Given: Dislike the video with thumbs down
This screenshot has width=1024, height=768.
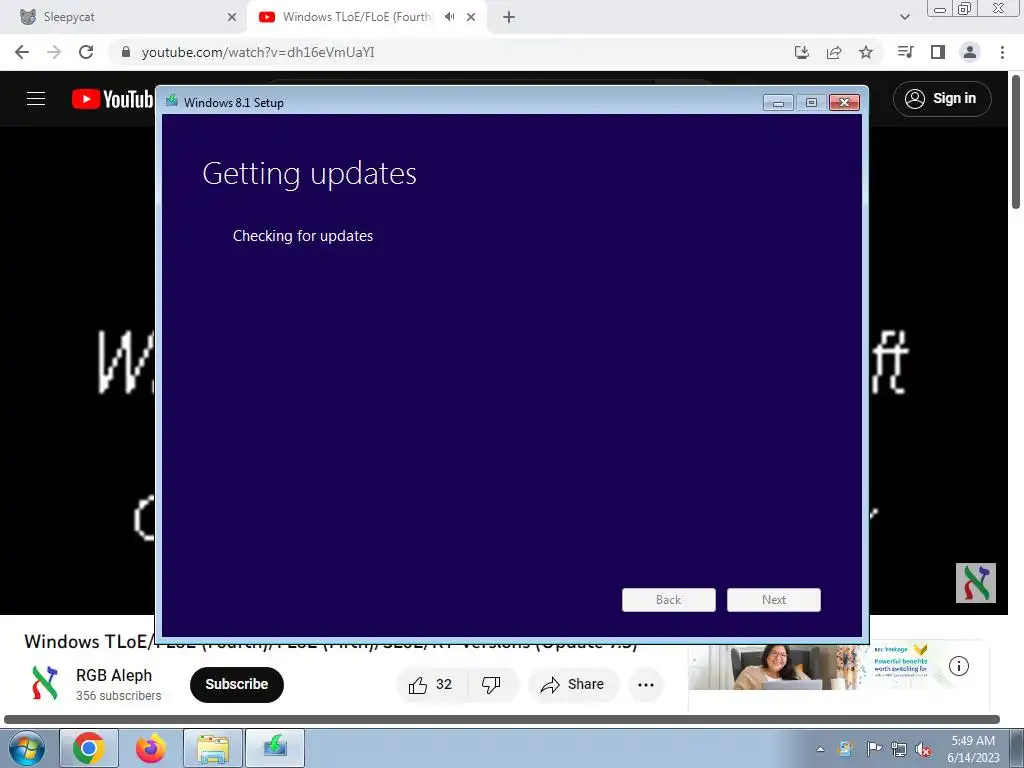Looking at the screenshot, I should tap(491, 684).
